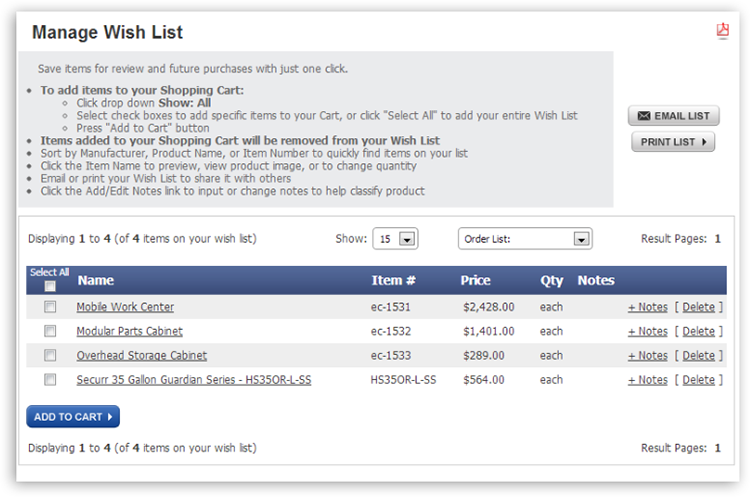This screenshot has width=750, height=497.
Task: Select the price $1,401.00
Action: (488, 331)
